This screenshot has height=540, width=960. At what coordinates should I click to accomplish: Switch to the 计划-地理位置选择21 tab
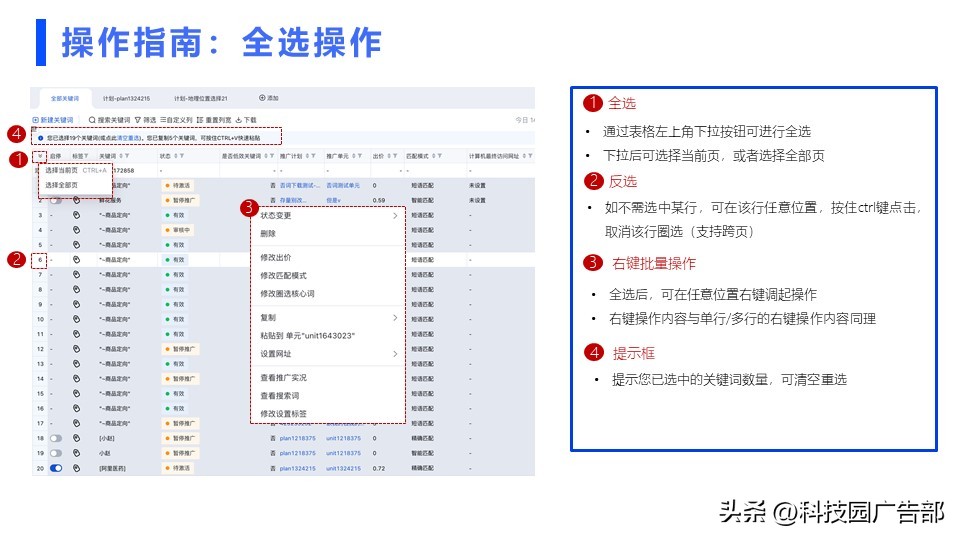click(x=201, y=99)
